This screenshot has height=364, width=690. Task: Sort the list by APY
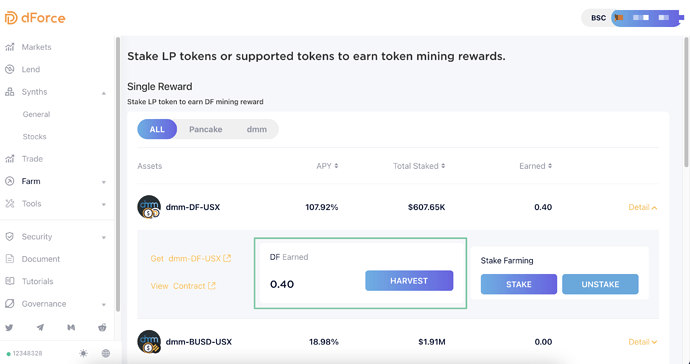pos(327,166)
